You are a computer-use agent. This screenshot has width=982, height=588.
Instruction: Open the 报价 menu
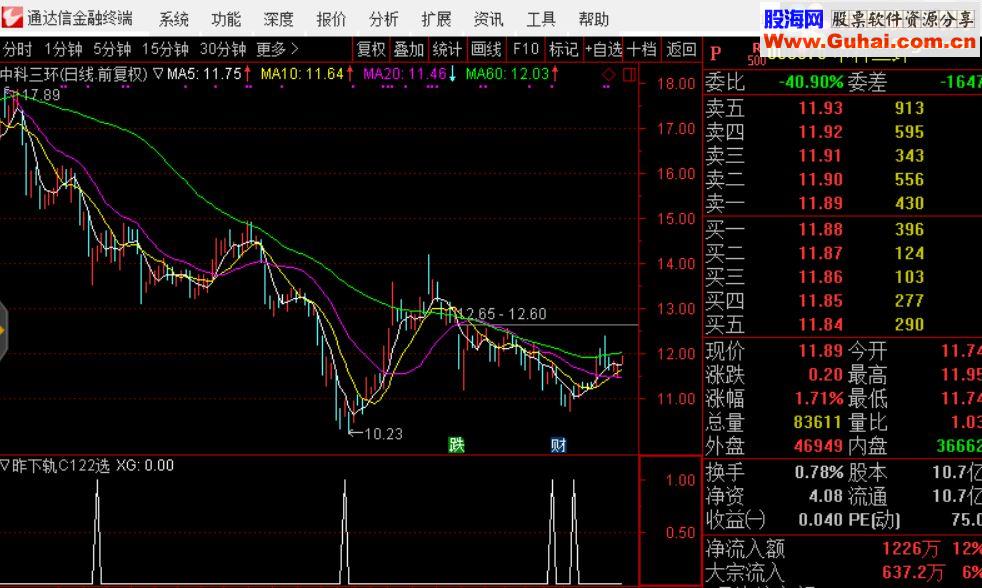click(331, 19)
